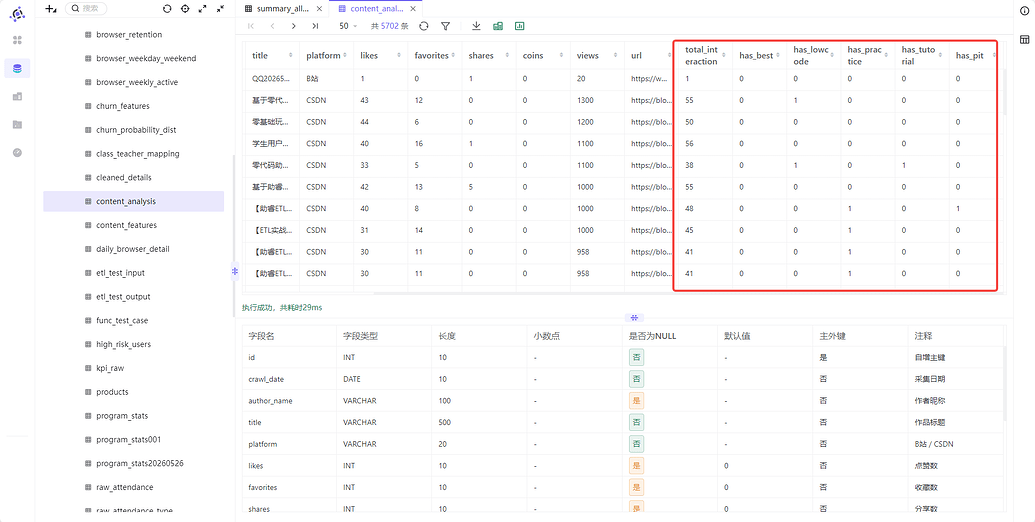Jump to last page of results

point(316,26)
